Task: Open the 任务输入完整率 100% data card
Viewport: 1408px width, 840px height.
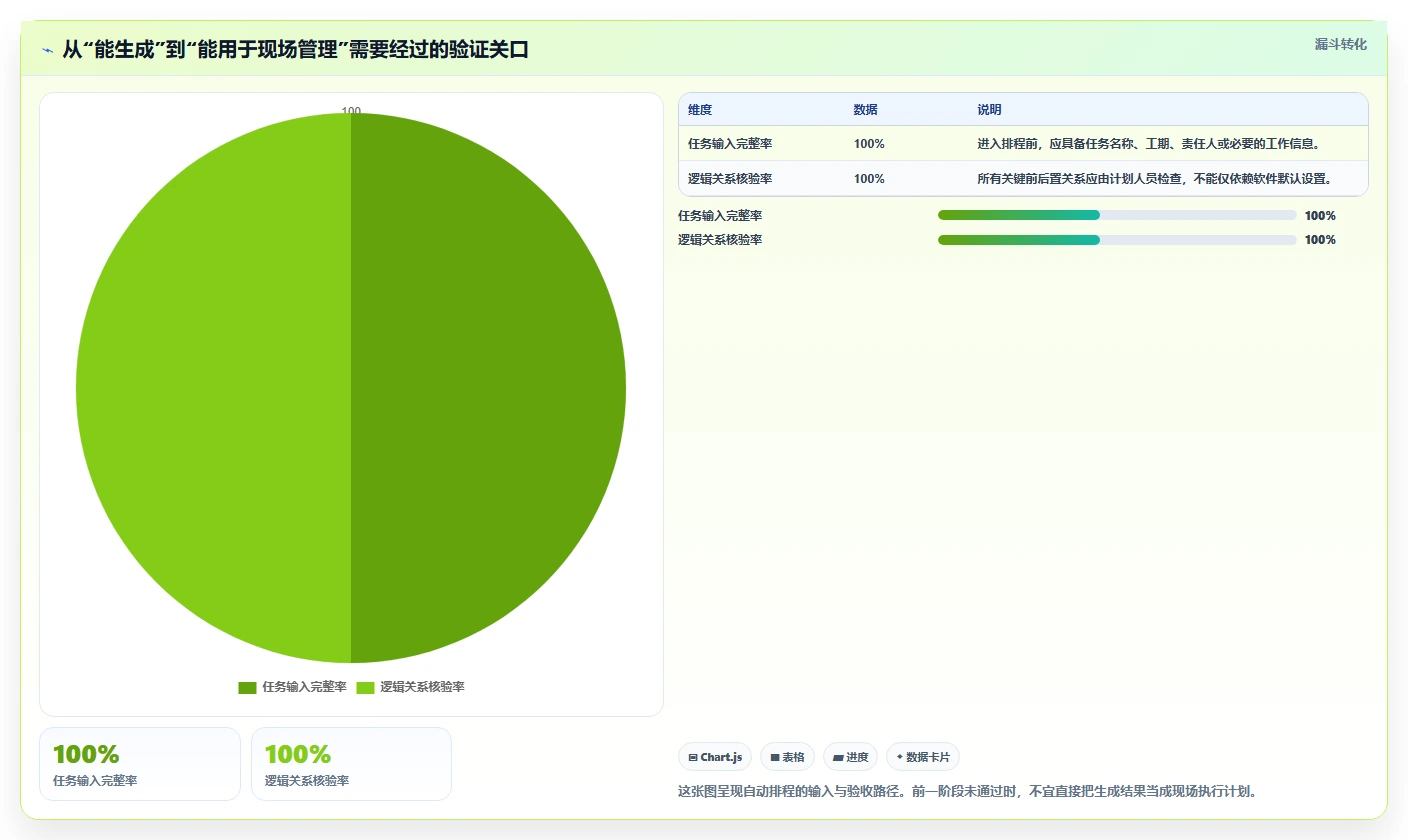Action: pos(140,764)
